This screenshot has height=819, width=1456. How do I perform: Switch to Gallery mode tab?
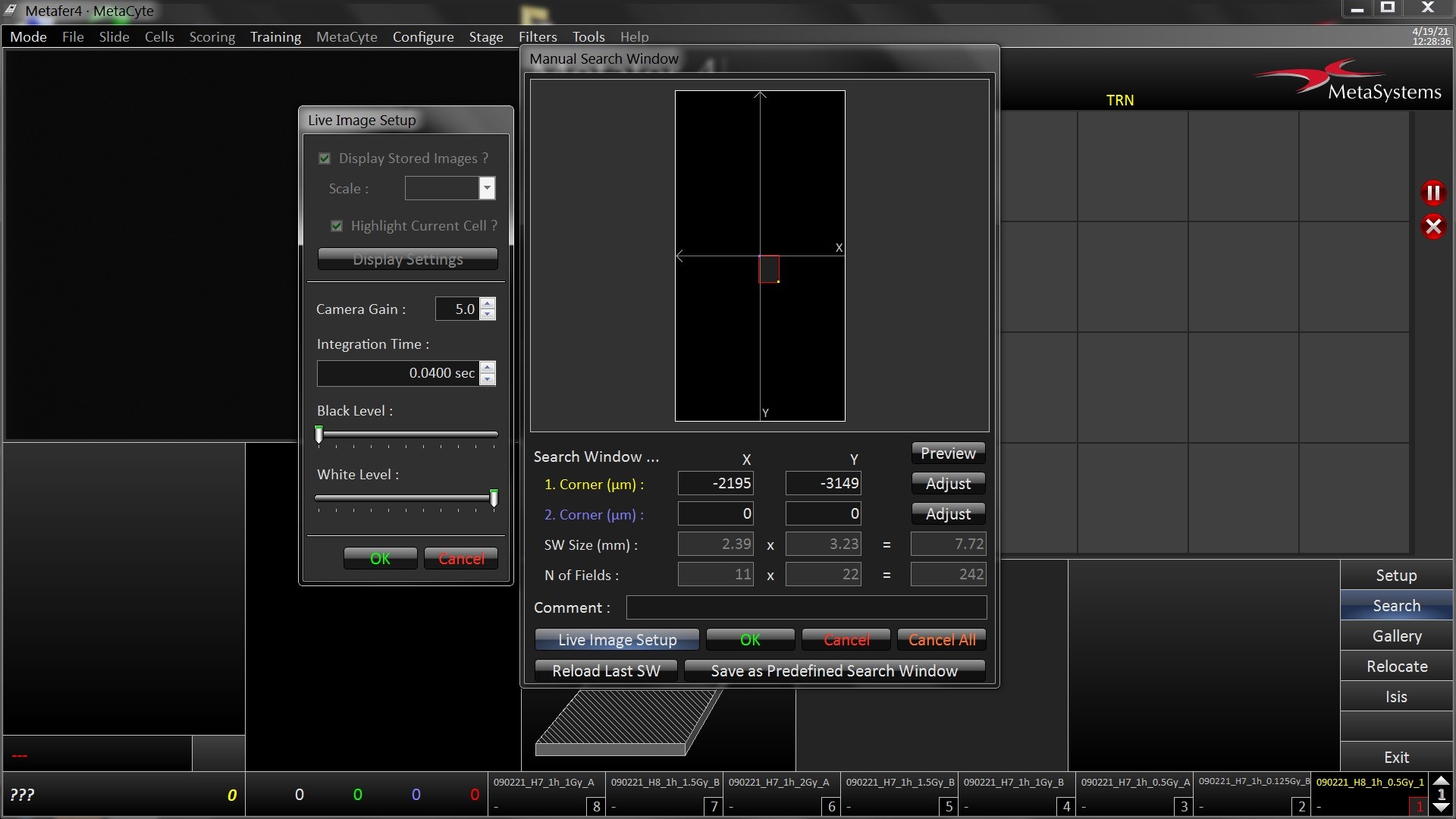click(1396, 636)
